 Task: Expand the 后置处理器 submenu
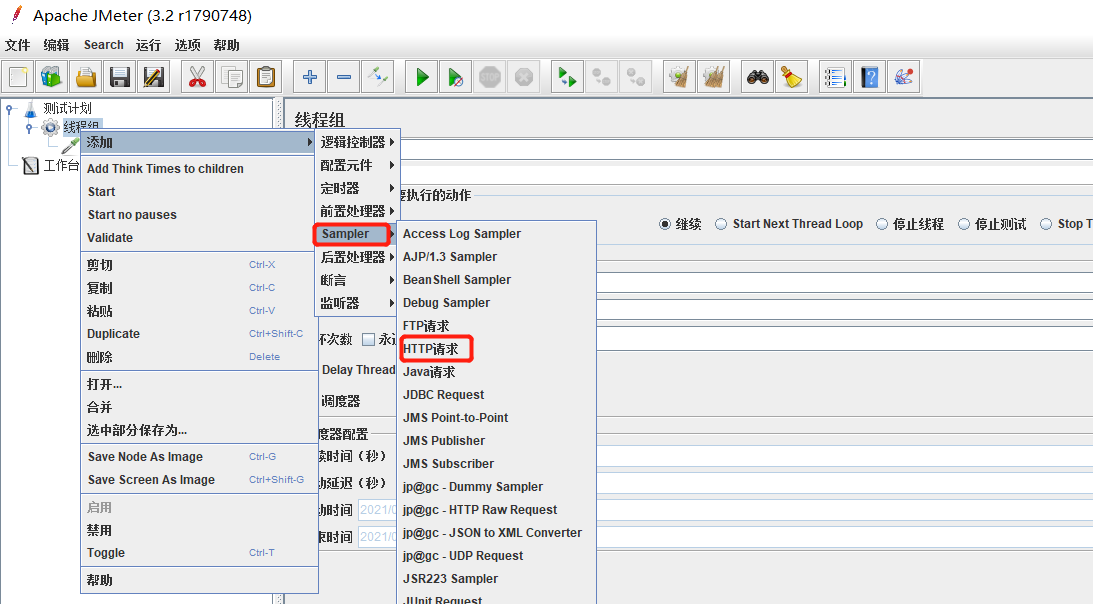tap(358, 257)
